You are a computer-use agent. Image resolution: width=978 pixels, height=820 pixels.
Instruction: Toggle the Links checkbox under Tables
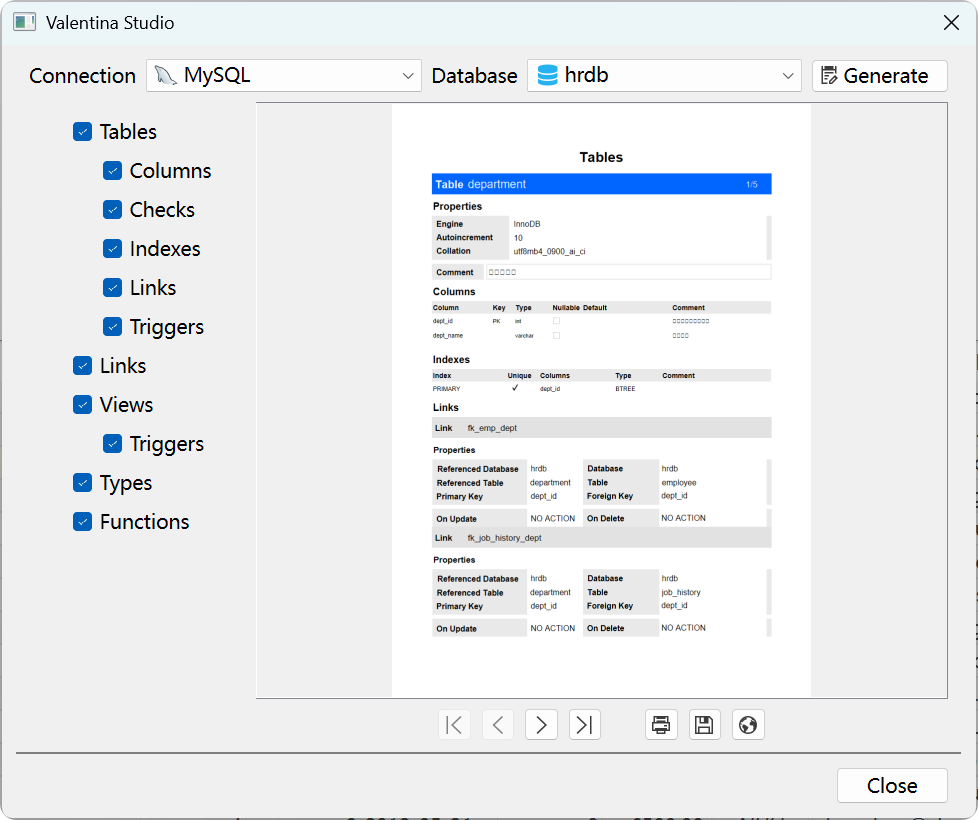pos(112,287)
